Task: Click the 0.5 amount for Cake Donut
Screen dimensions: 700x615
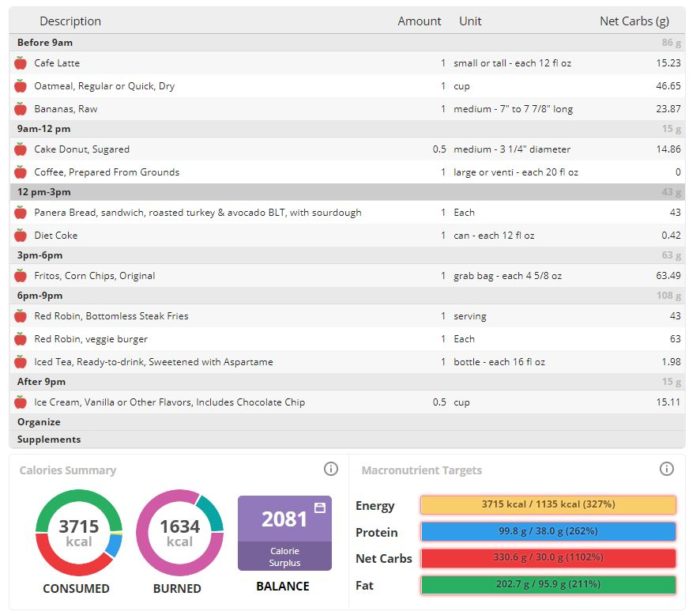Action: point(439,149)
